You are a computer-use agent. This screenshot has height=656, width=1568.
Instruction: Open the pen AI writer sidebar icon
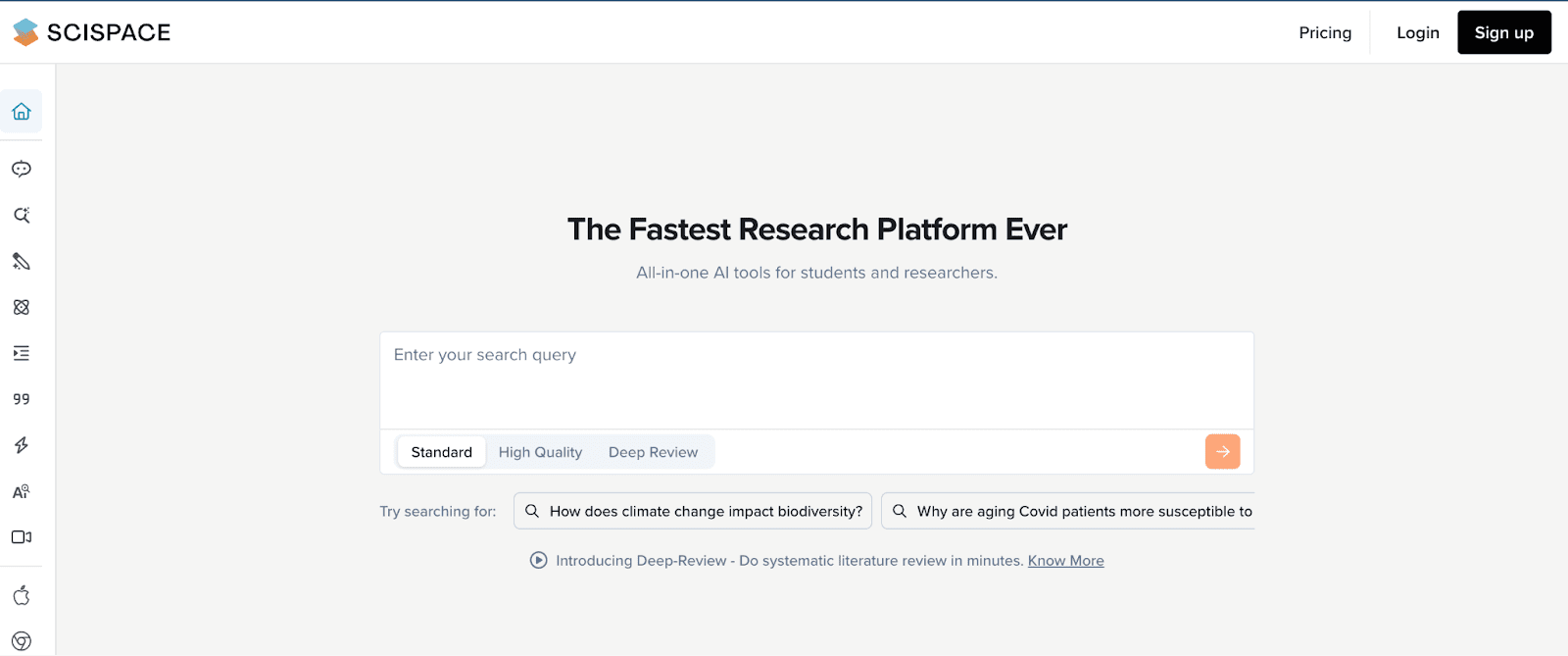tap(22, 261)
